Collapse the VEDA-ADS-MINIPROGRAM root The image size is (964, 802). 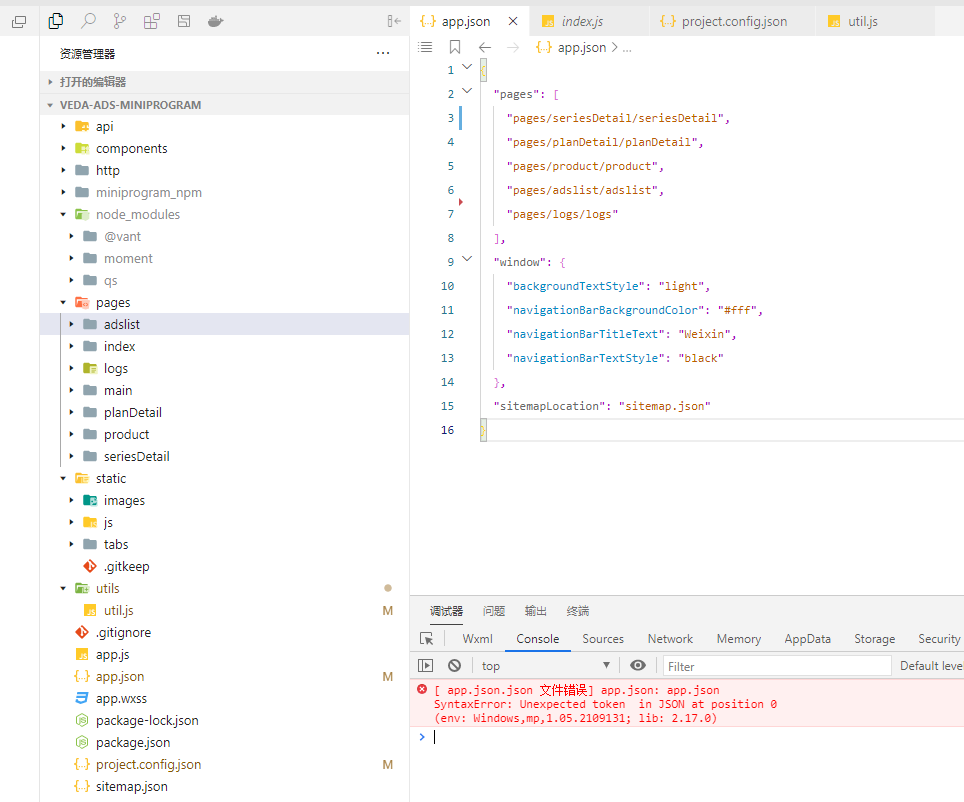(224, 105)
